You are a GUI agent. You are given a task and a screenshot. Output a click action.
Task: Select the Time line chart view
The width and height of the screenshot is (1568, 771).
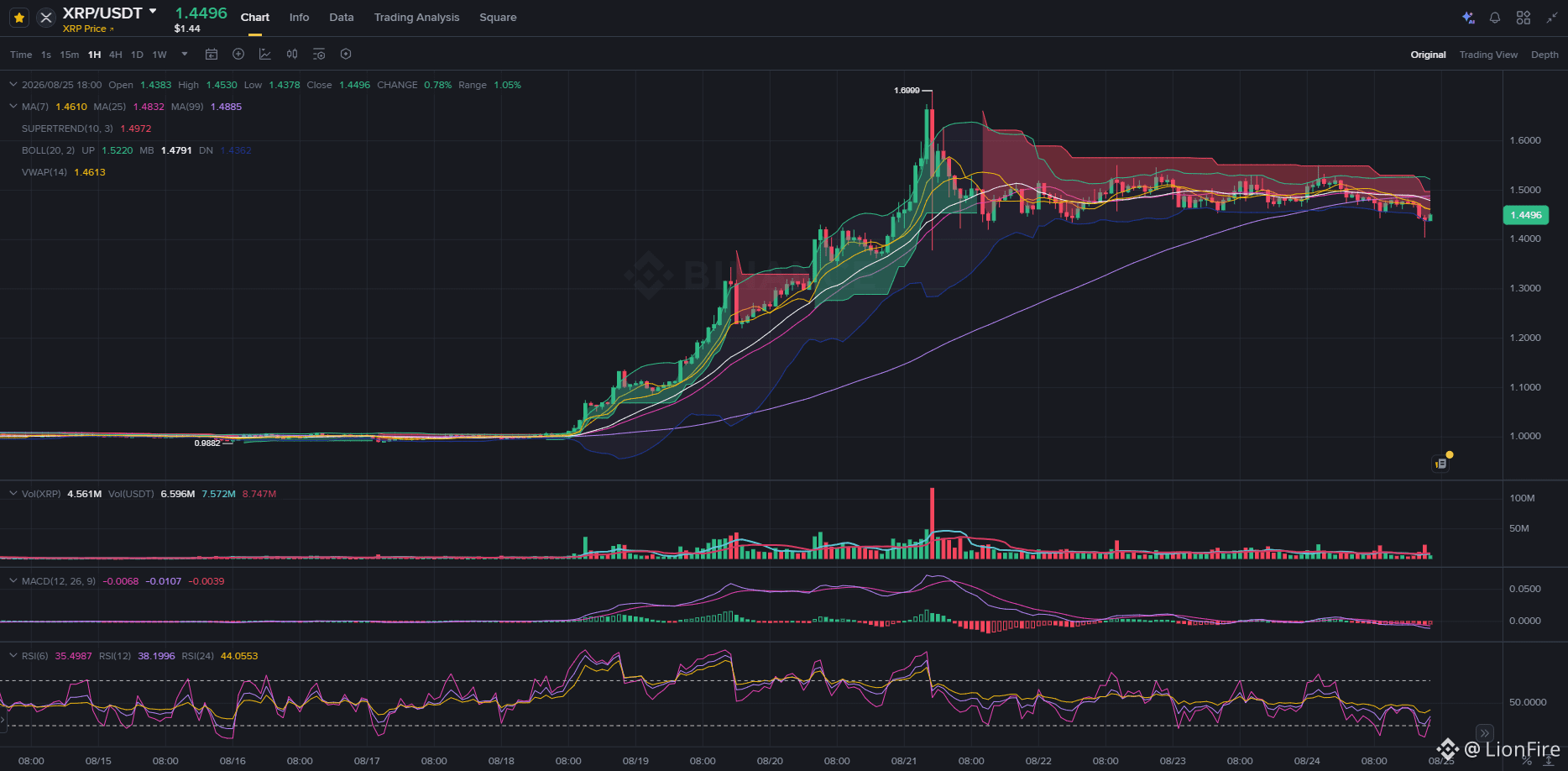(21, 55)
